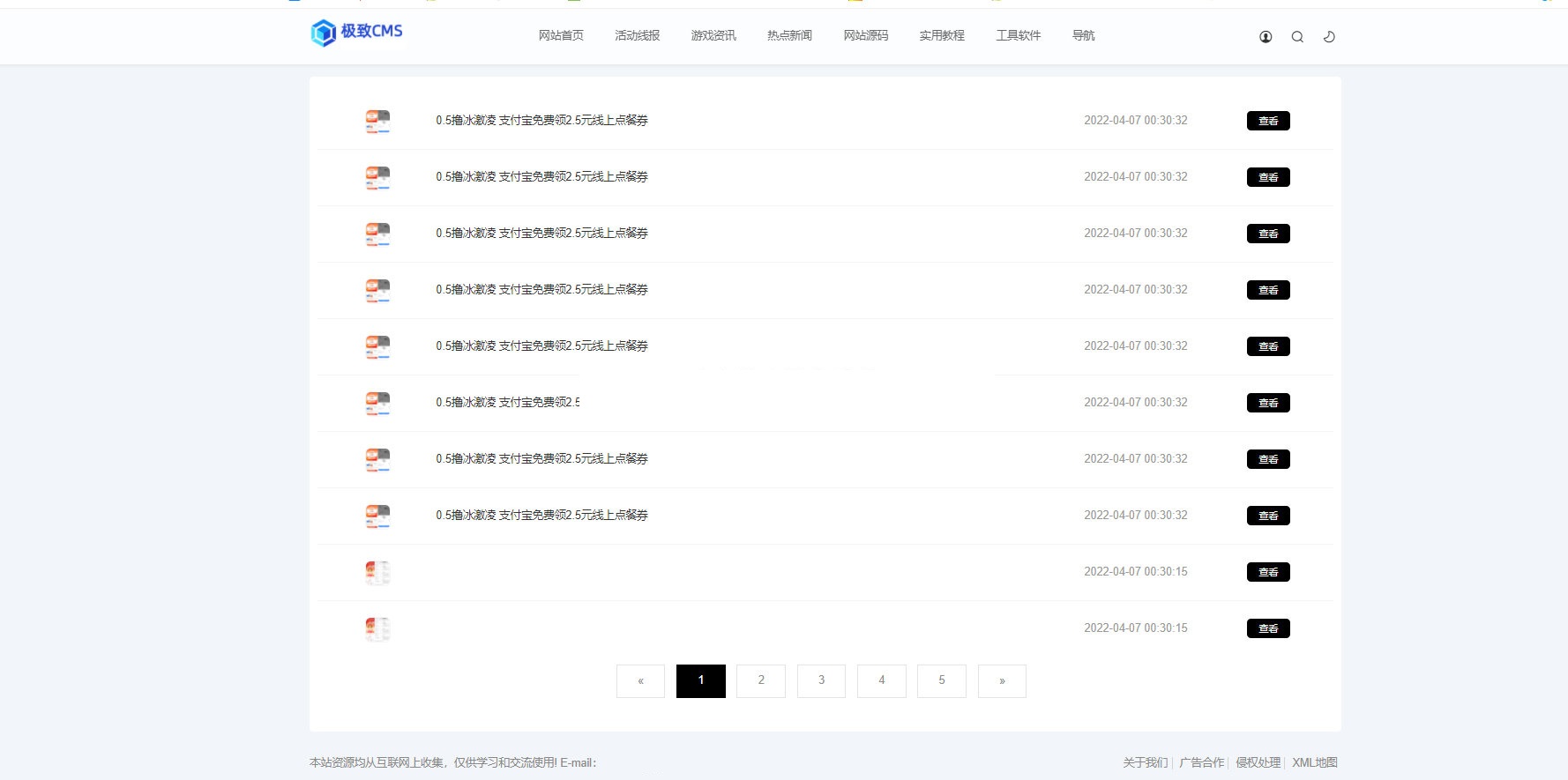1568x780 pixels.
Task: Click the 极致CMS site logo
Action: 357,33
